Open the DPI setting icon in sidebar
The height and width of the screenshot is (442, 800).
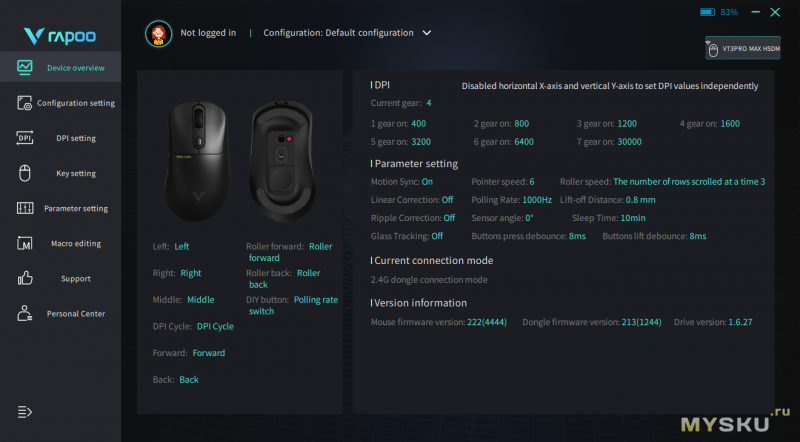point(26,138)
